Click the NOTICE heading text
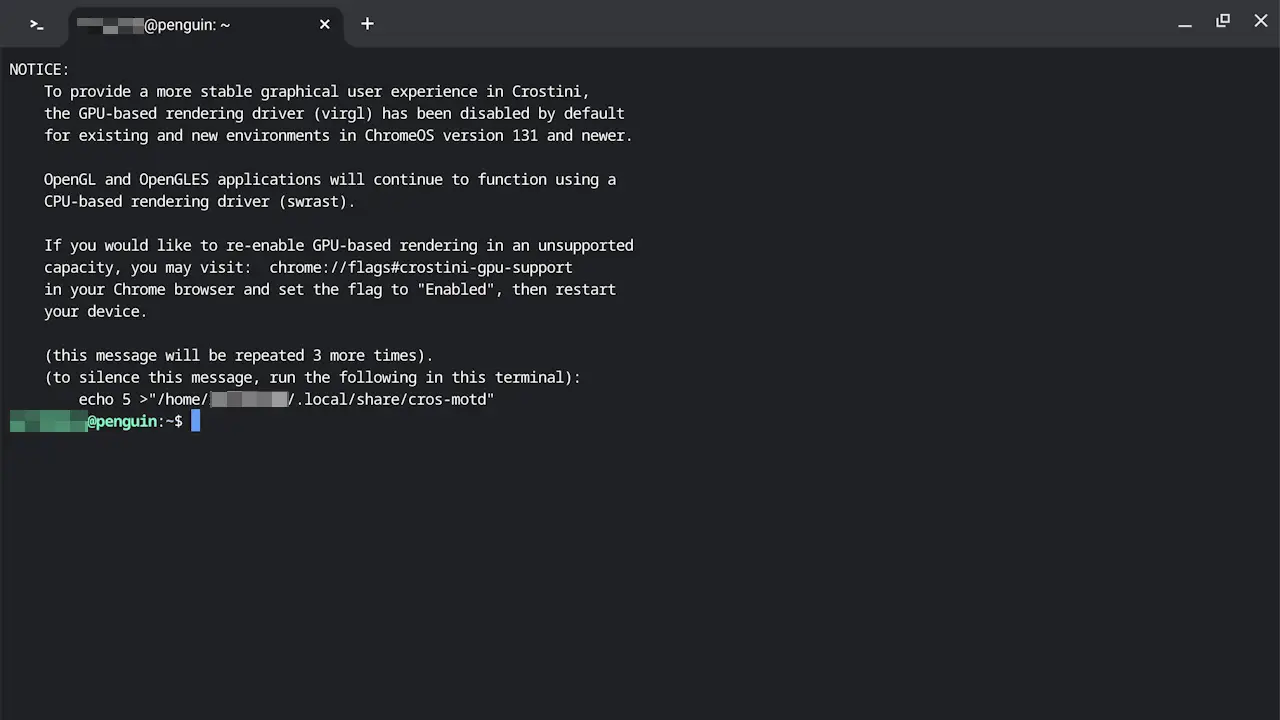The image size is (1280, 720). (39, 69)
